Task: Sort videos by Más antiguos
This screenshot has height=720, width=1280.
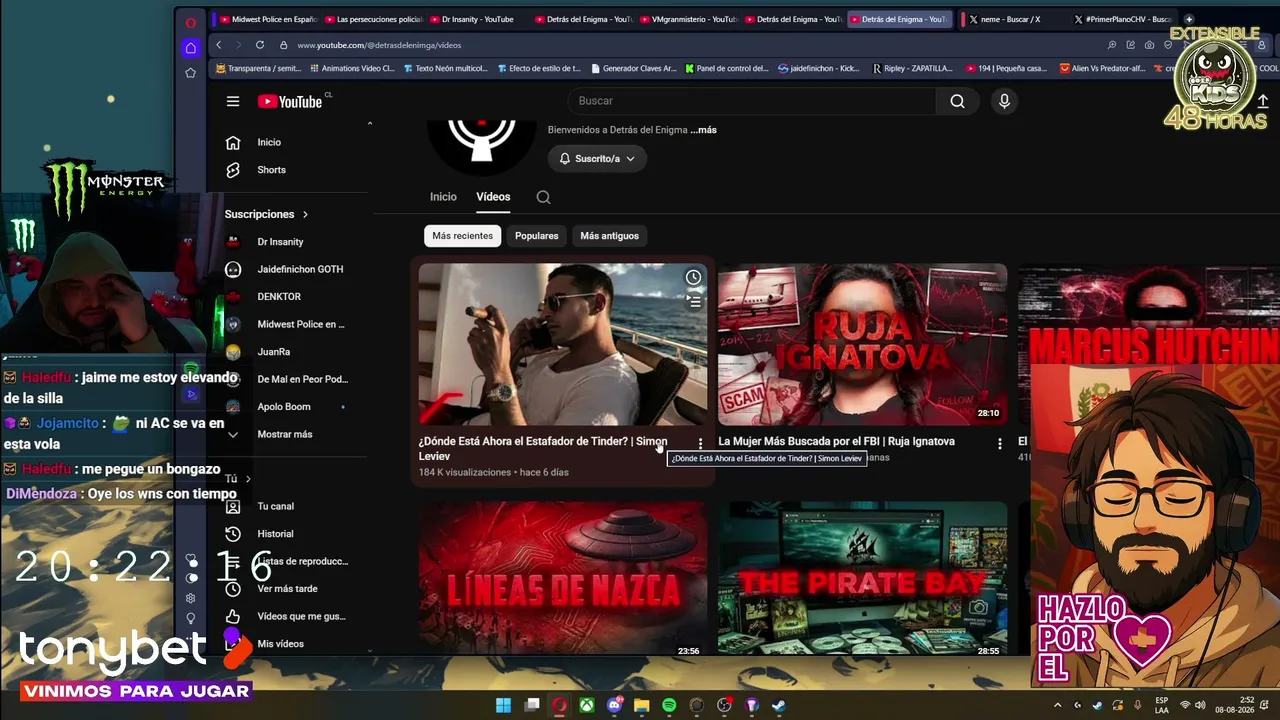Action: point(609,236)
